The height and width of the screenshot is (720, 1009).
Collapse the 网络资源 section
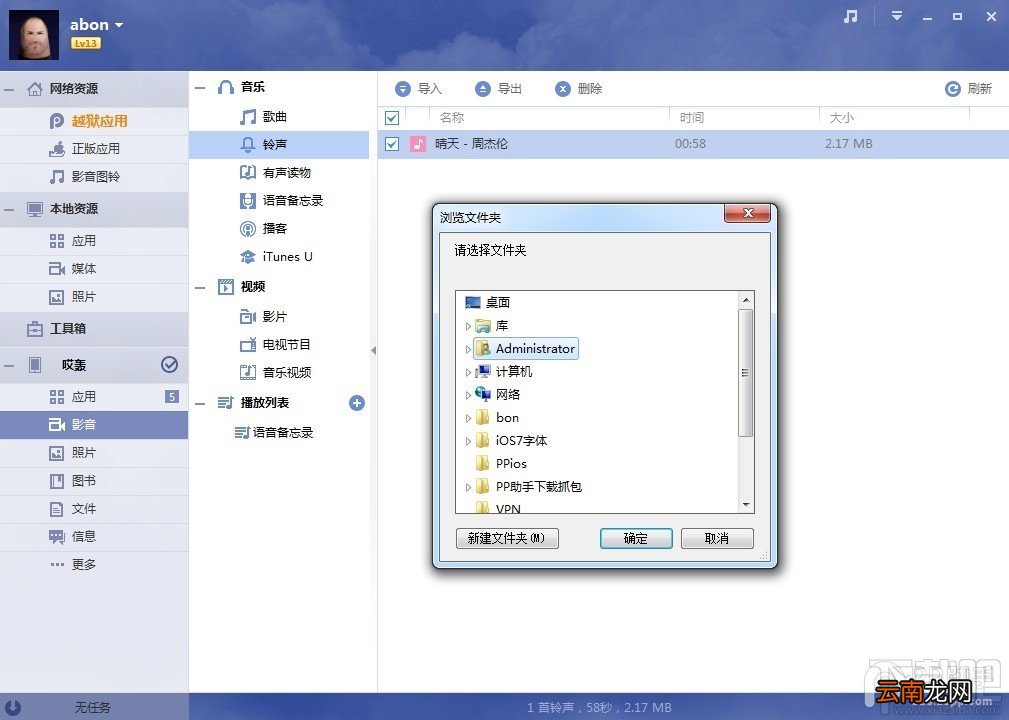click(9, 89)
